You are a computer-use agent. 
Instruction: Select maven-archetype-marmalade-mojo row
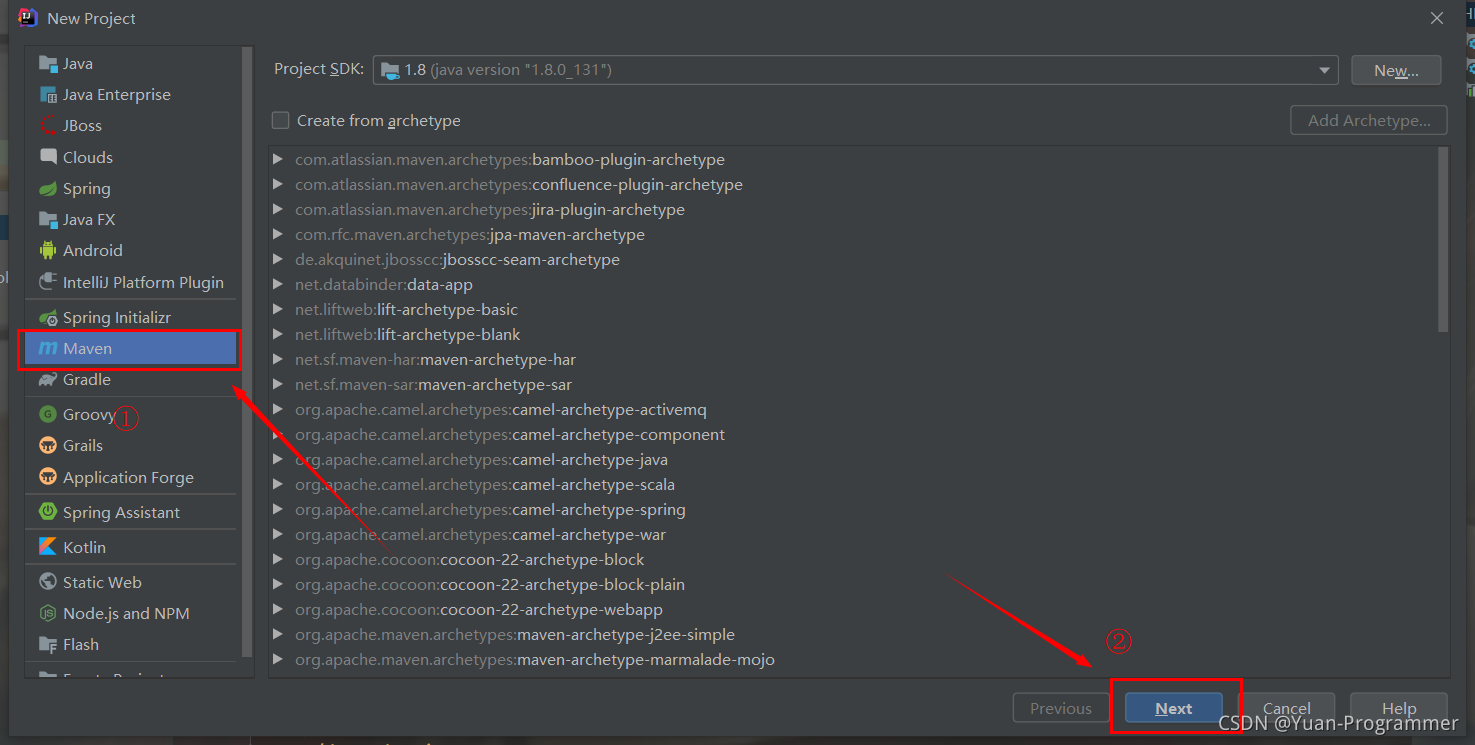[854, 660]
